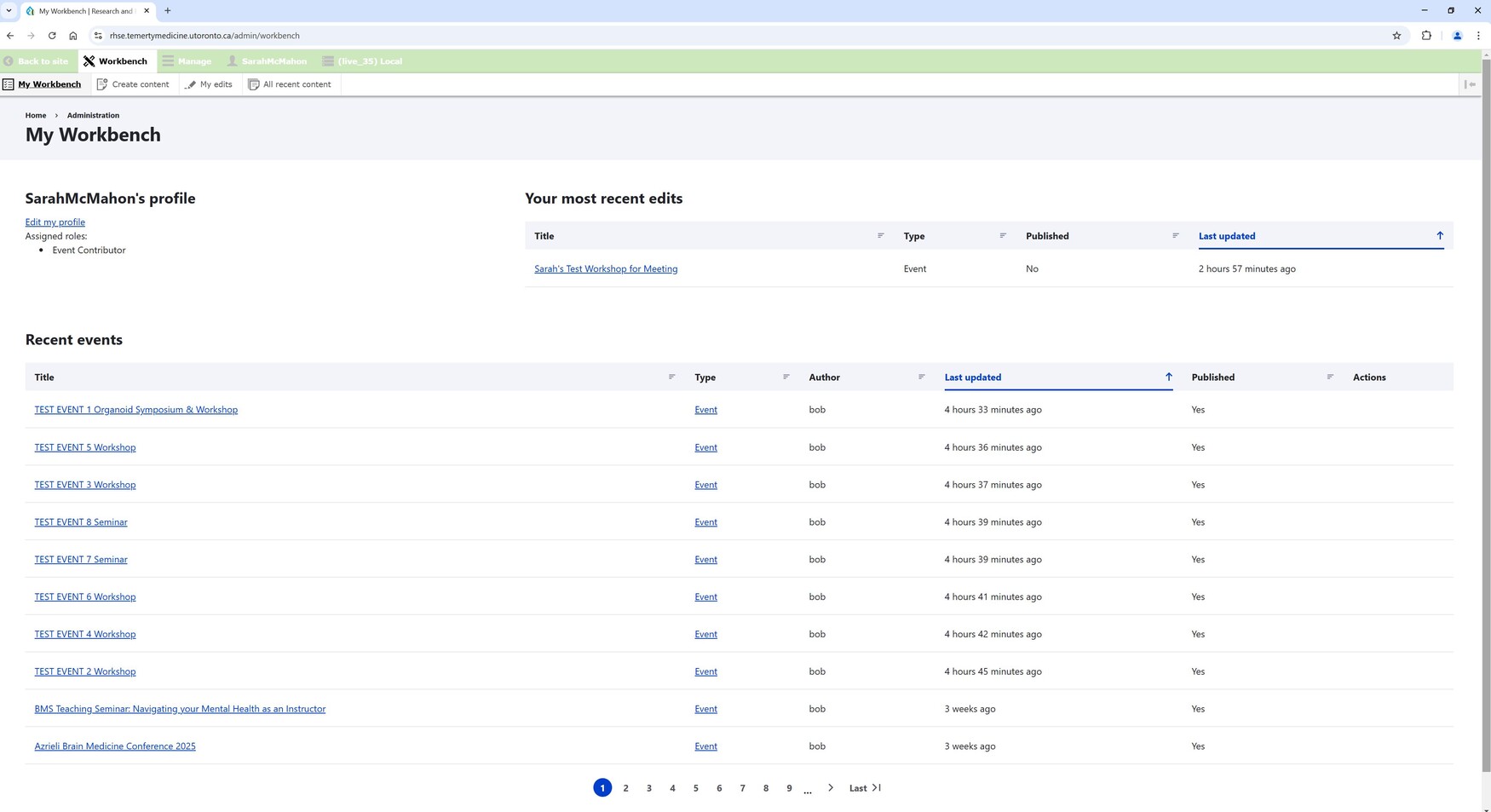Click Home breadcrumb
1491x812 pixels.
36,115
